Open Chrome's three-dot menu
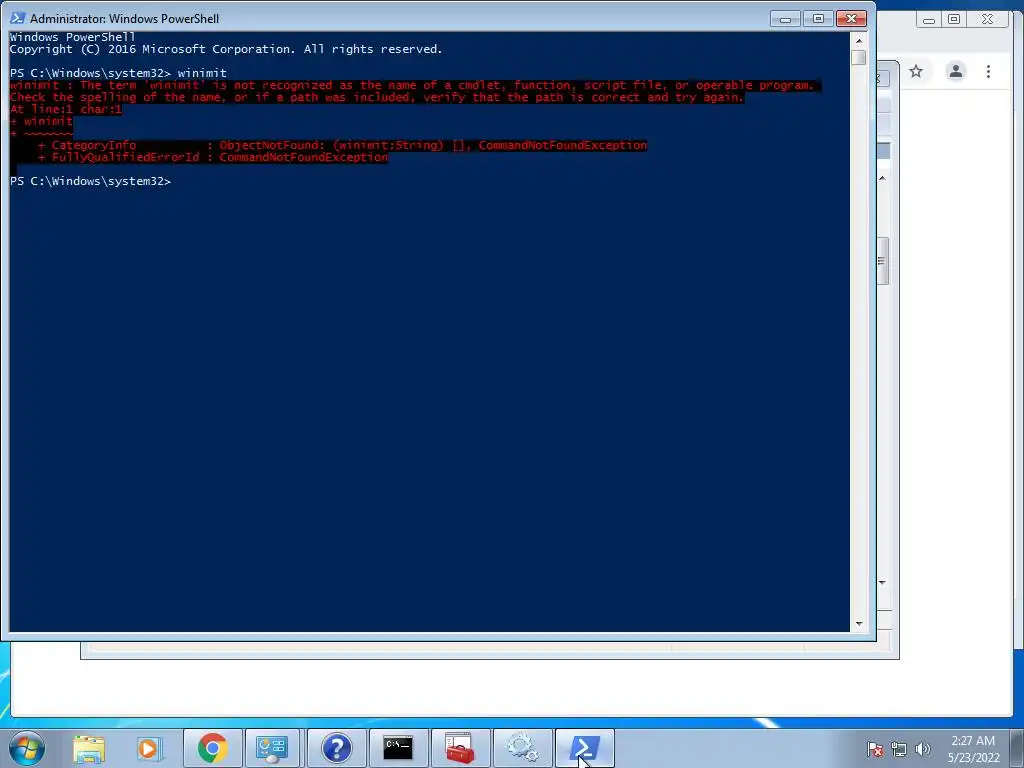This screenshot has width=1024, height=768. [x=988, y=71]
